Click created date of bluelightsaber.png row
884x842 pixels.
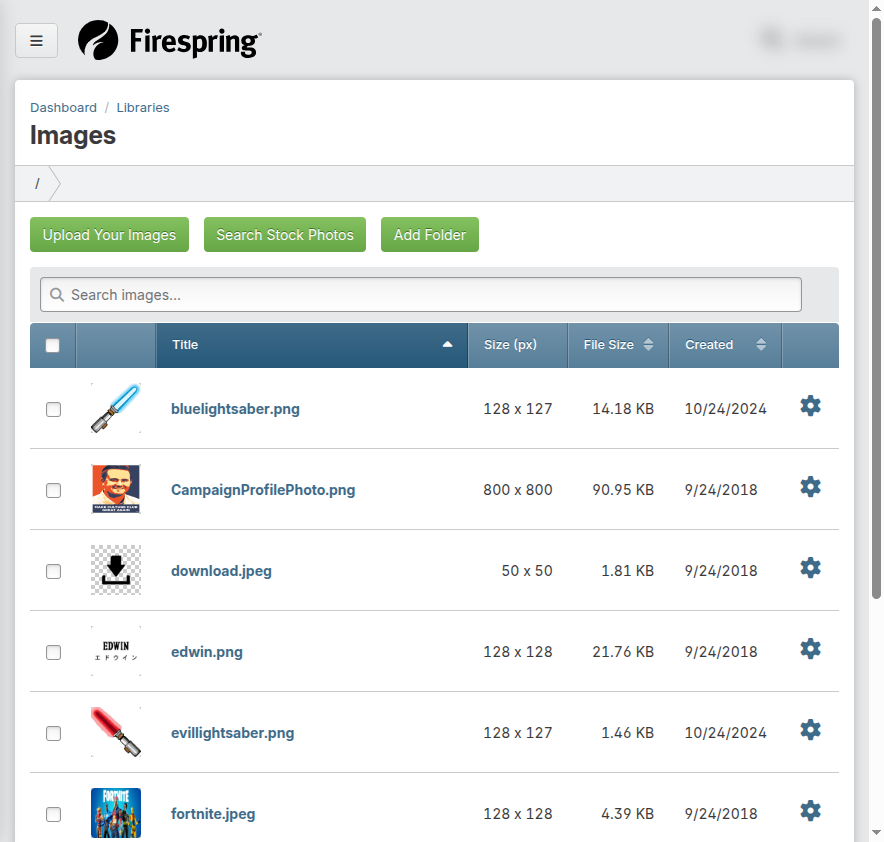(726, 409)
